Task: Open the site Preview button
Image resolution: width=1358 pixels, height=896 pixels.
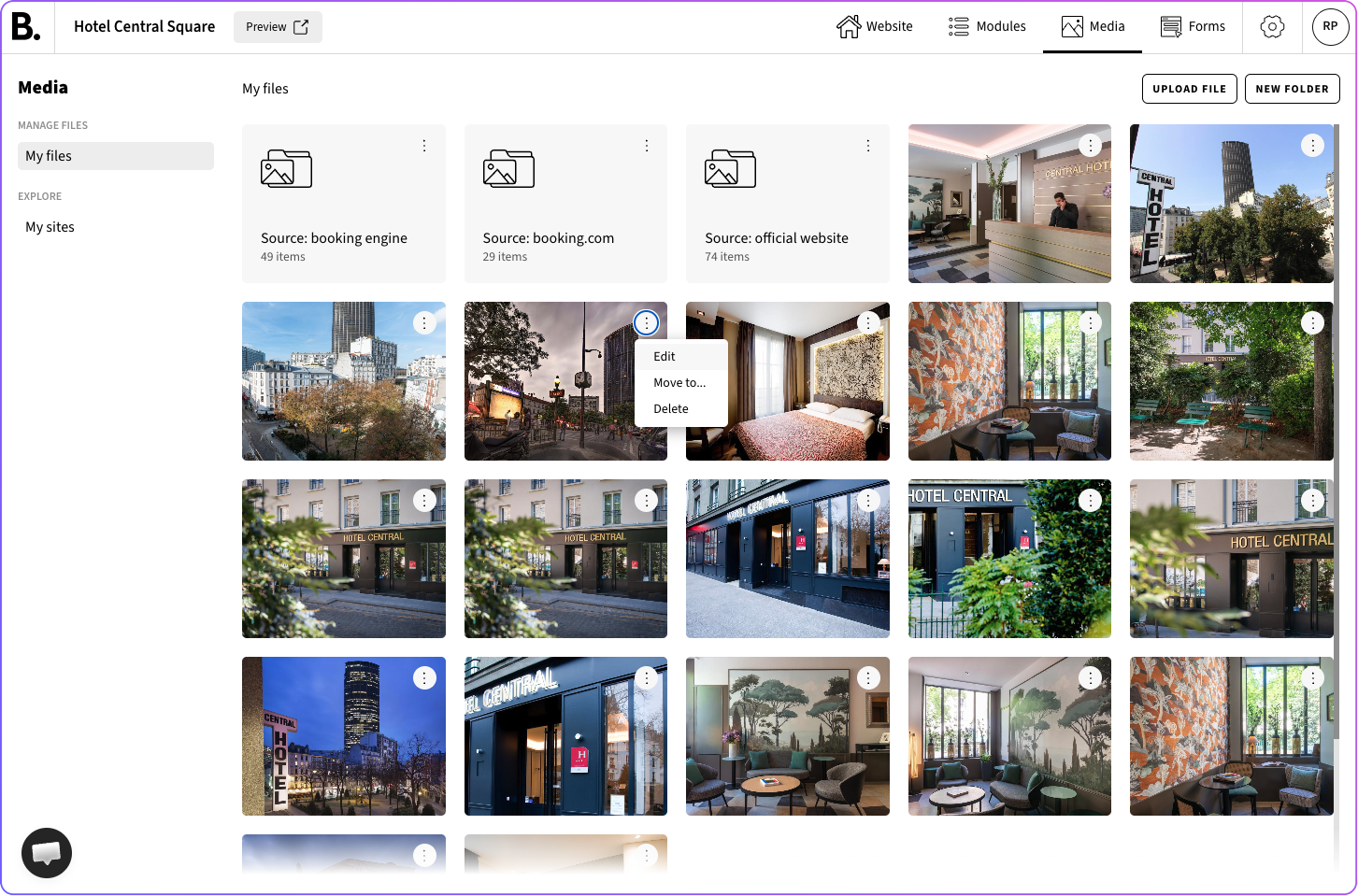Action: 278,27
